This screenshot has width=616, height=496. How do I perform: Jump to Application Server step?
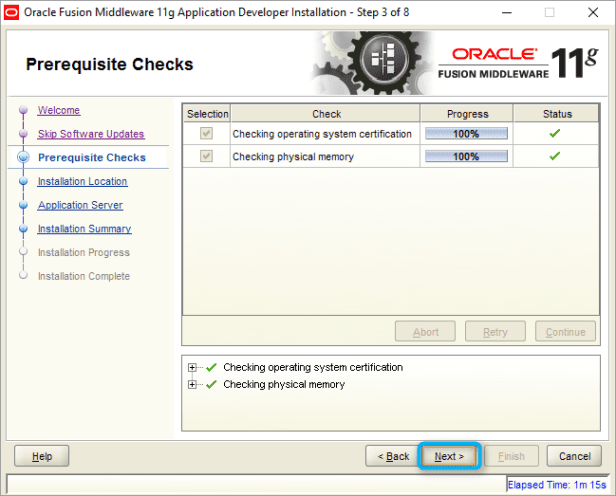coord(80,205)
